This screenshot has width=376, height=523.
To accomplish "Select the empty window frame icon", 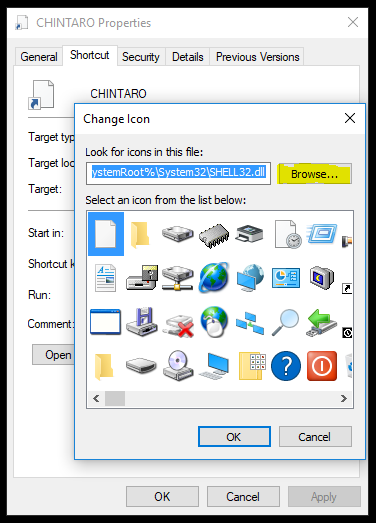I will coord(105,322).
